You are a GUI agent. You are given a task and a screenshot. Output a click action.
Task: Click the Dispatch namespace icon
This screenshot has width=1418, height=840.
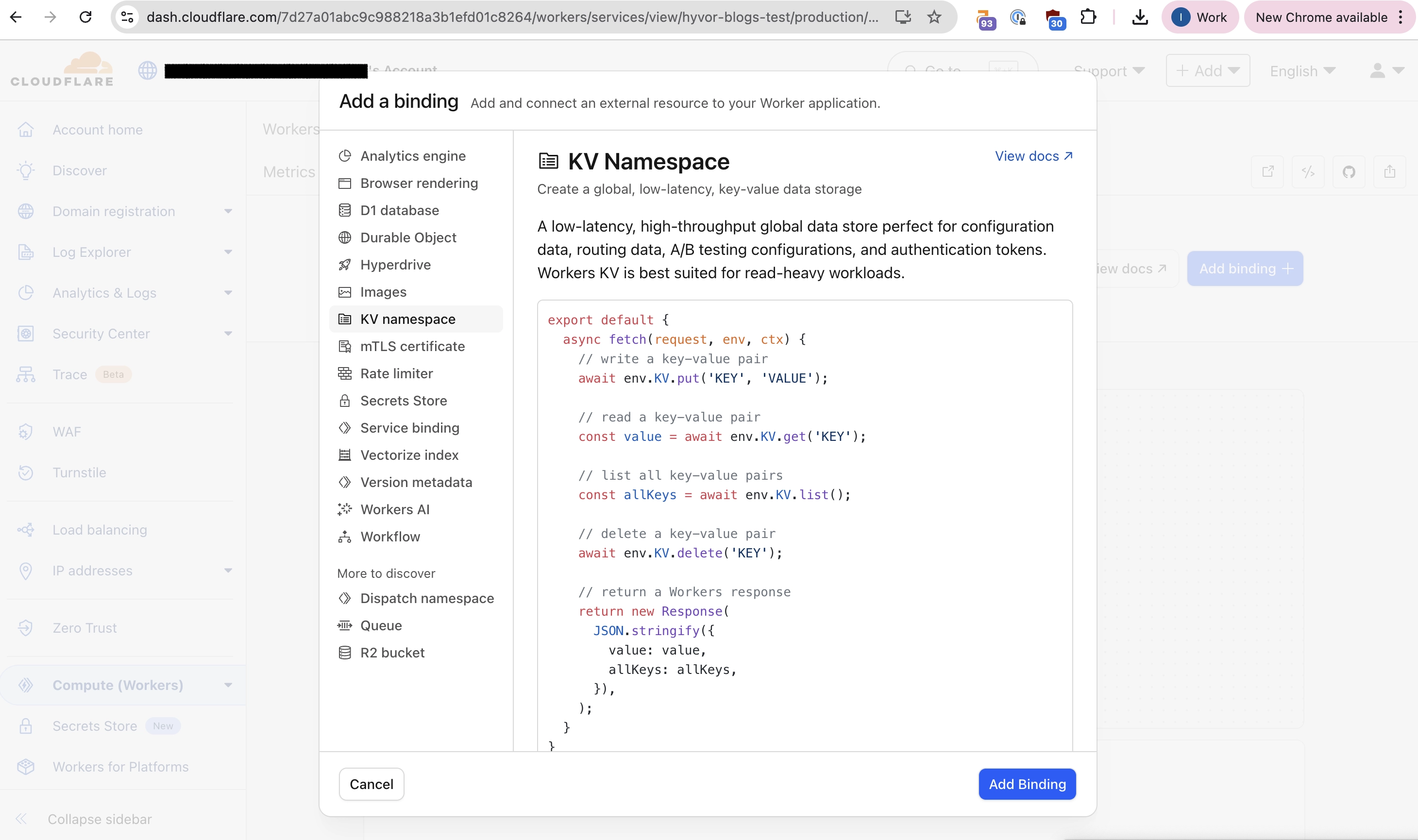(345, 598)
